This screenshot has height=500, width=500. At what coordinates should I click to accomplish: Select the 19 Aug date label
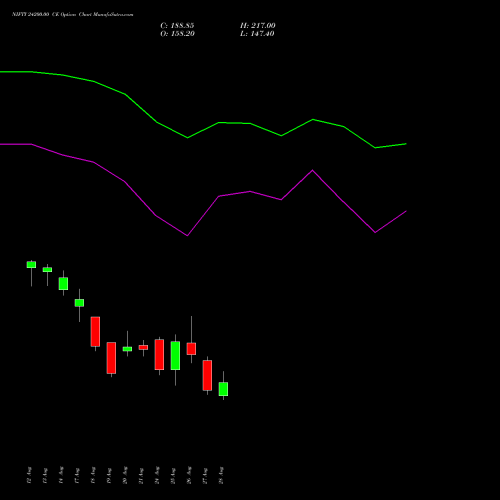coord(109,475)
